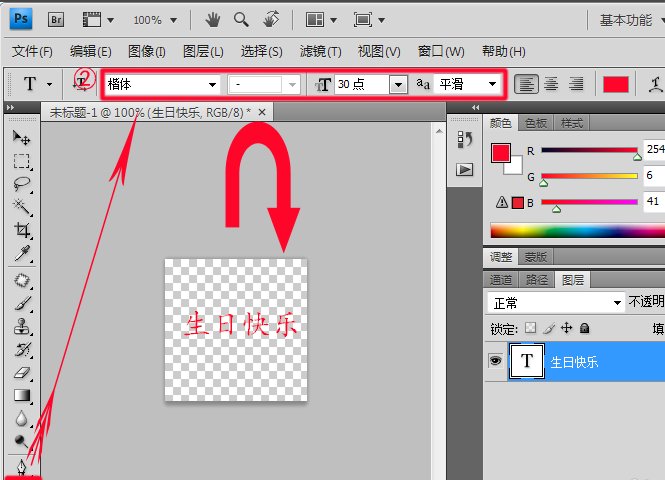Select the Brush tool
The height and width of the screenshot is (480, 665).
pos(22,304)
